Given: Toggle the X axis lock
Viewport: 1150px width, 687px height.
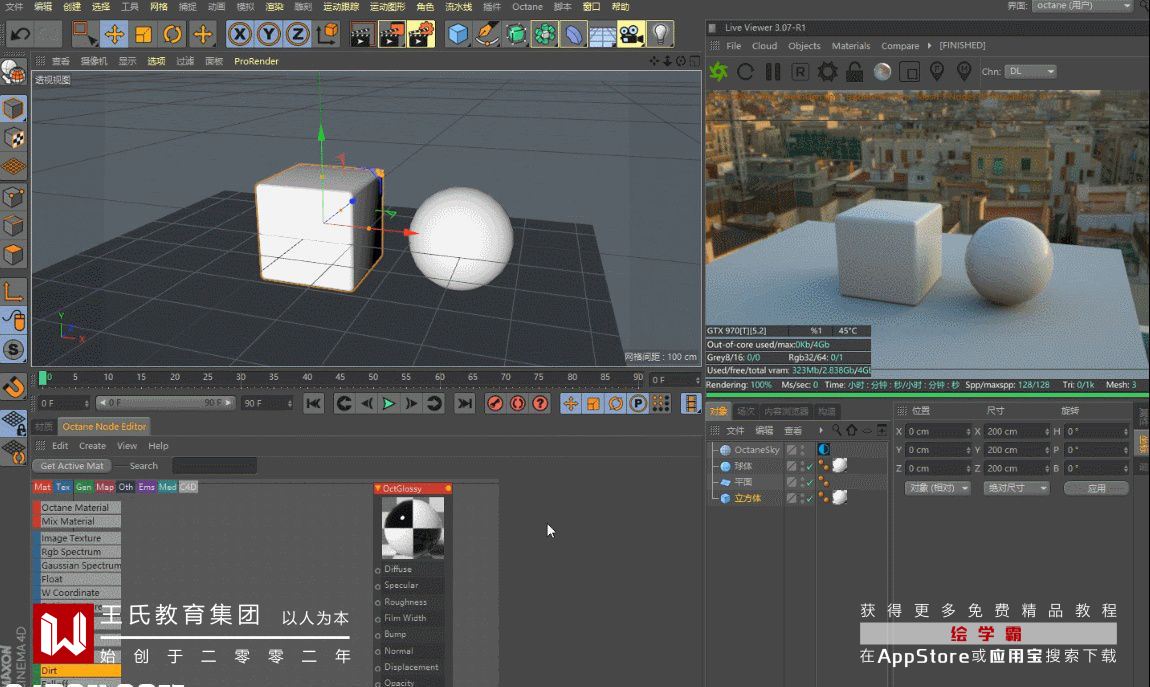Looking at the screenshot, I should 239,35.
